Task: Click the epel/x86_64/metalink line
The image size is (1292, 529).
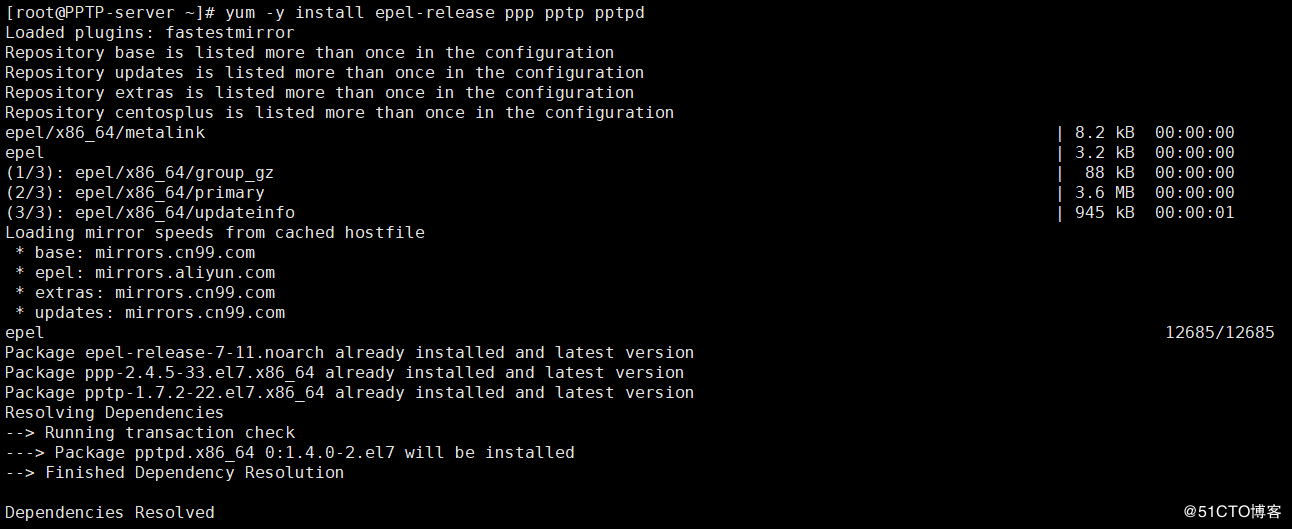Action: click(x=105, y=133)
